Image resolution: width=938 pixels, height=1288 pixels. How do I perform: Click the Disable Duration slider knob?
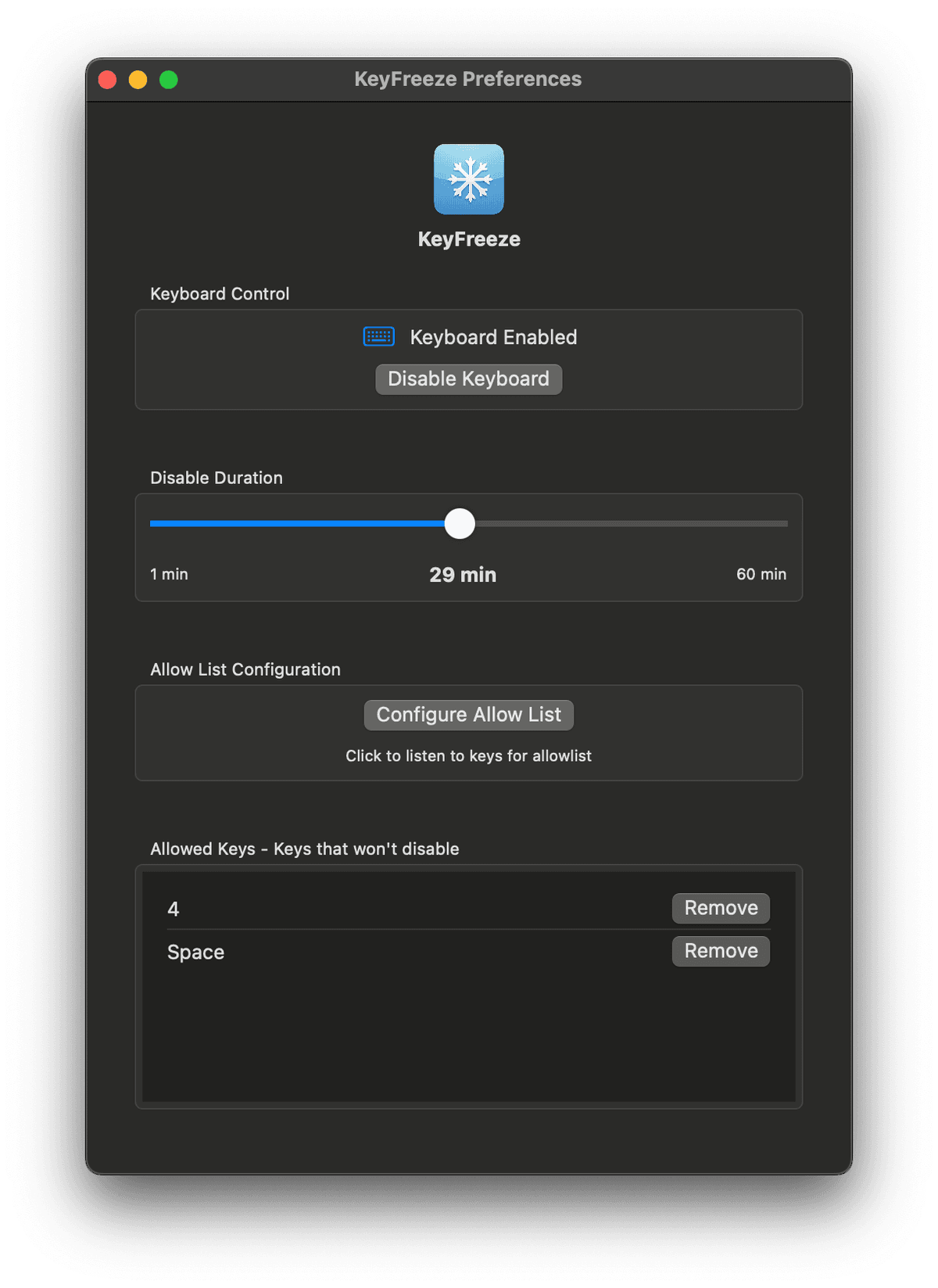tap(460, 523)
